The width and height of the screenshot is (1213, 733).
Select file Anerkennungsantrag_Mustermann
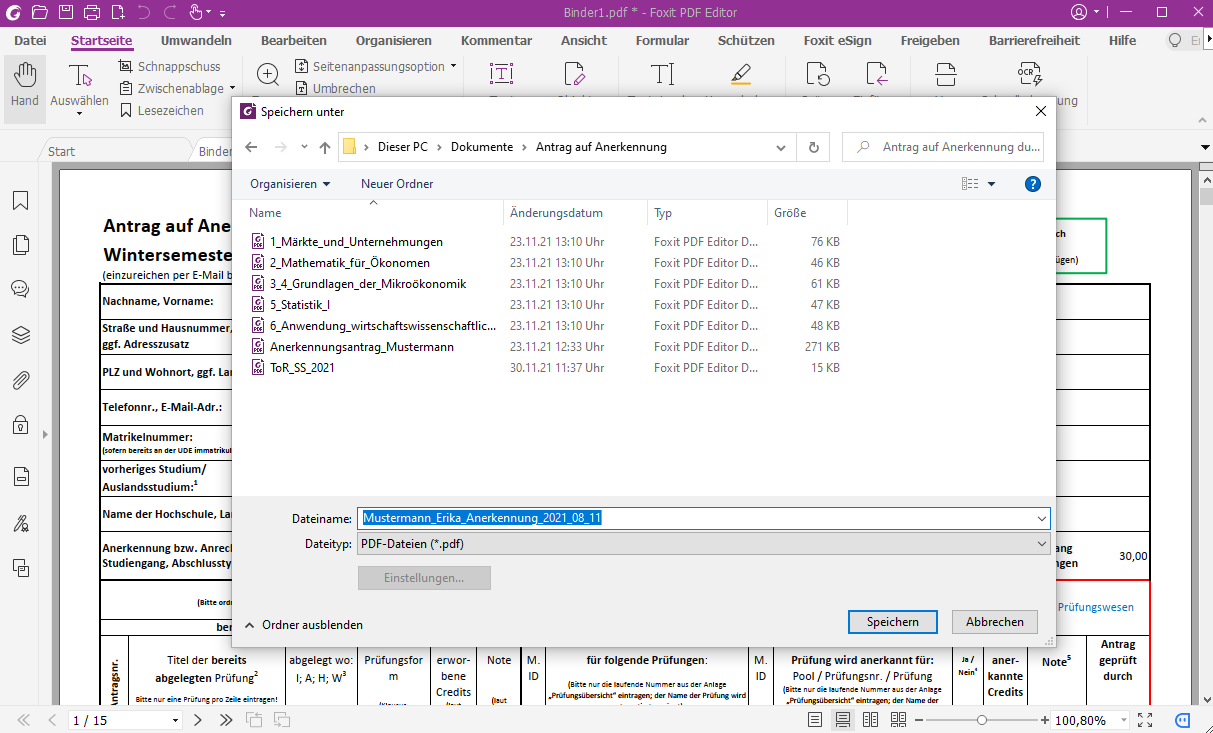pos(362,347)
